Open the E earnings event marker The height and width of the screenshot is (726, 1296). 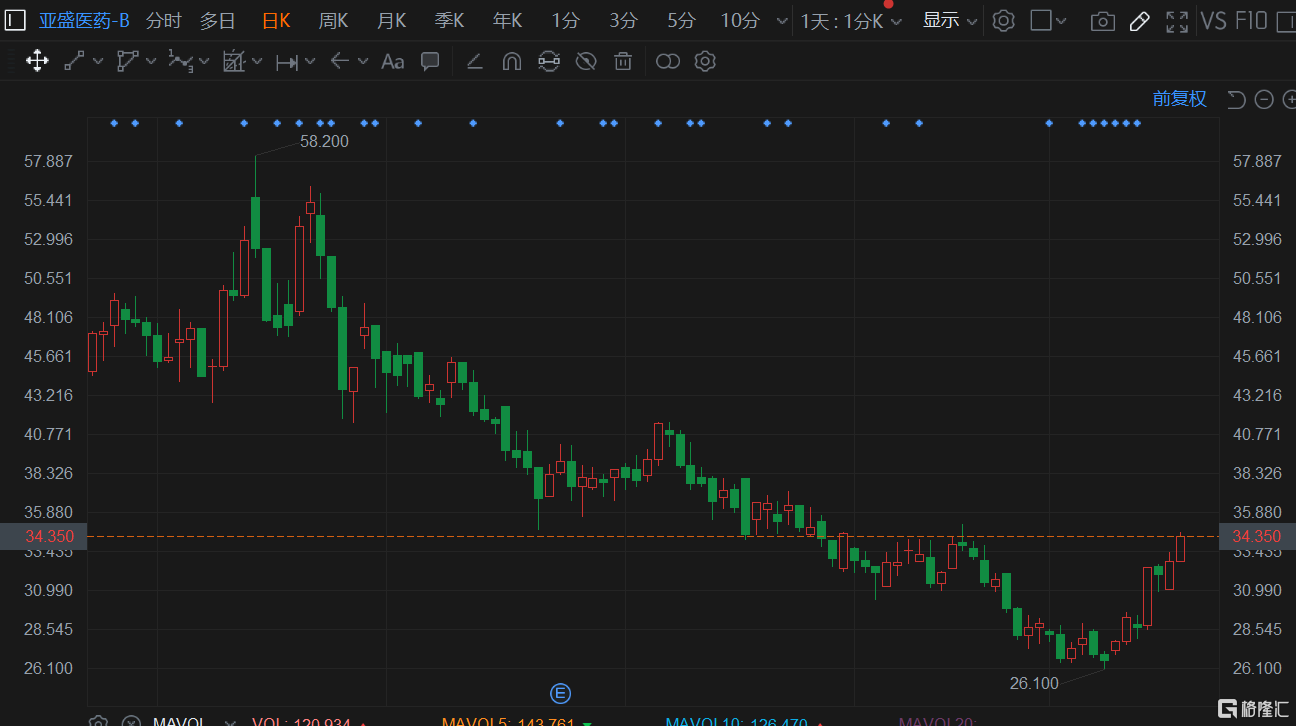tap(560, 693)
